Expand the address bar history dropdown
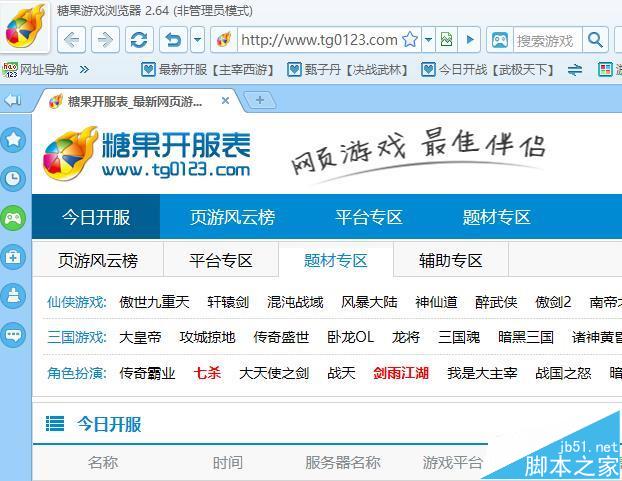The width and height of the screenshot is (622, 481). click(428, 40)
